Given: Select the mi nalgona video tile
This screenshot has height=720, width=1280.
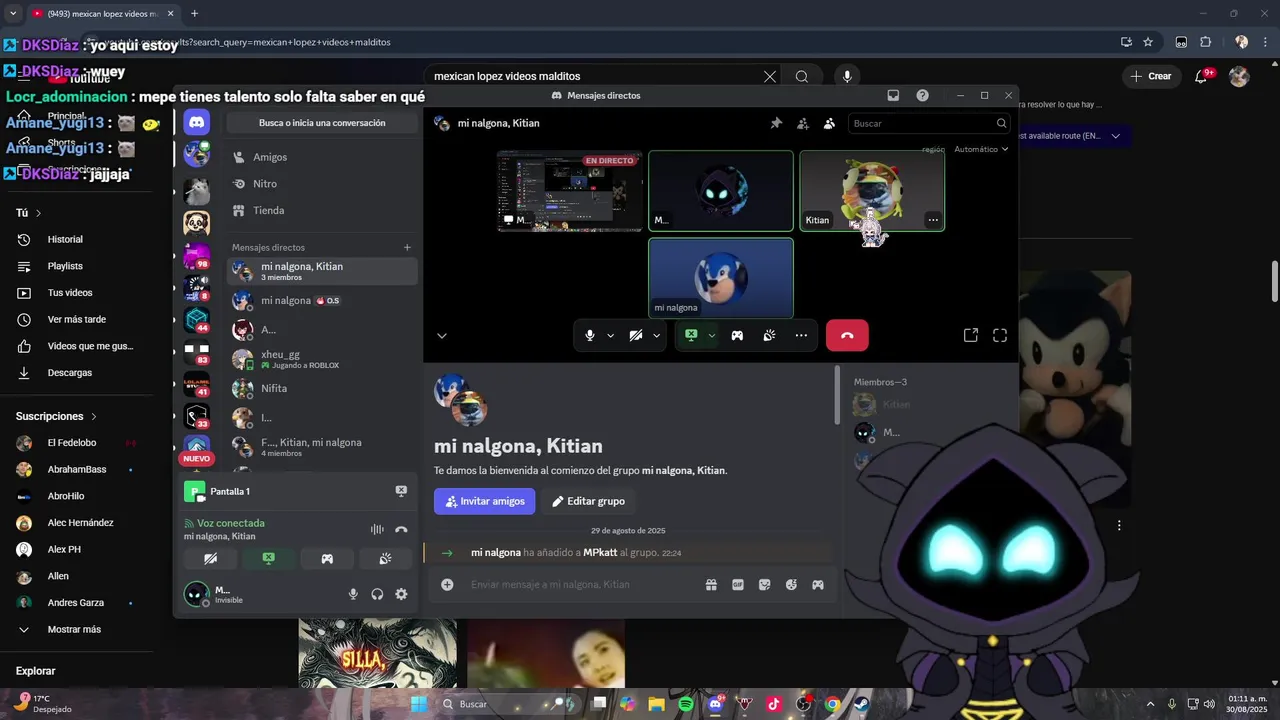Looking at the screenshot, I should point(721,278).
